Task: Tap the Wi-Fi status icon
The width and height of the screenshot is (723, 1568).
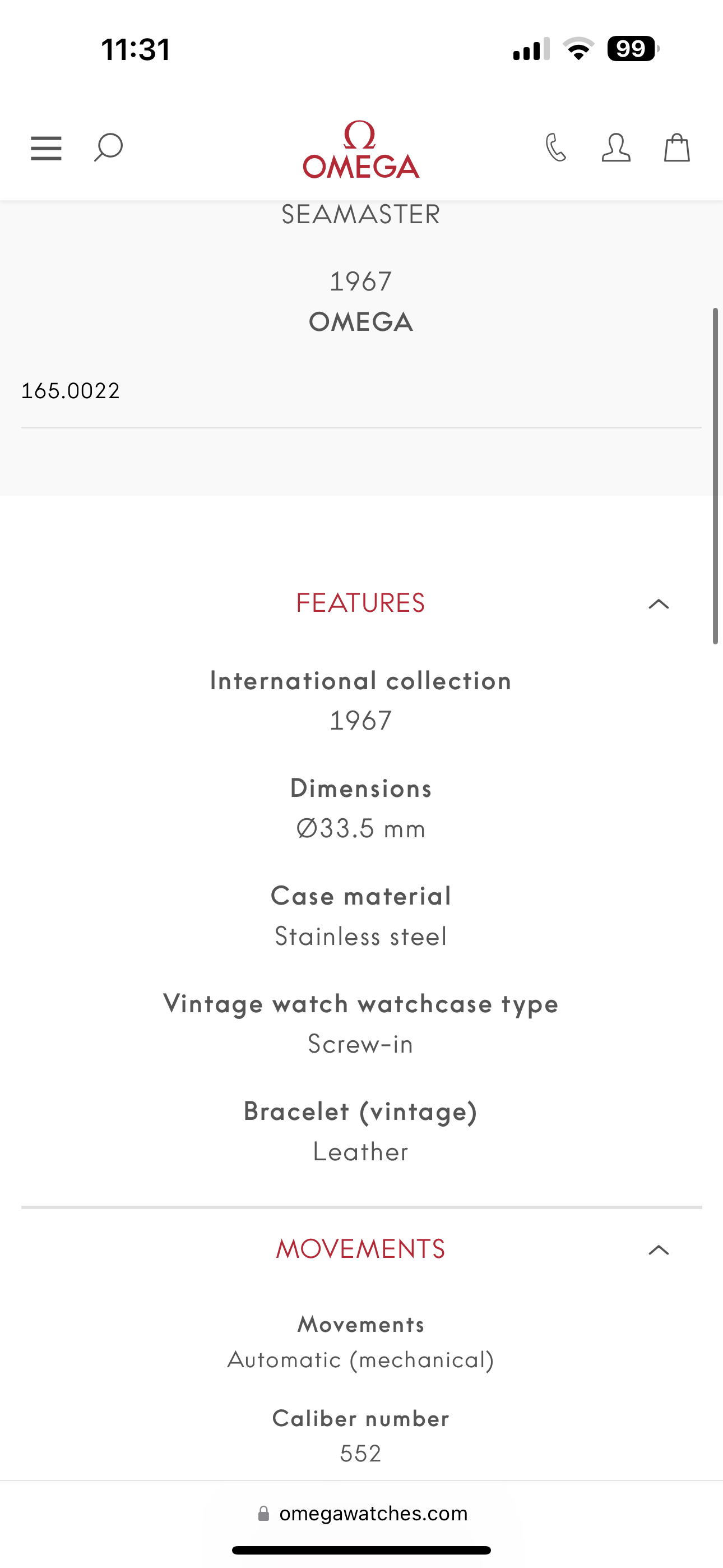Action: [578, 49]
